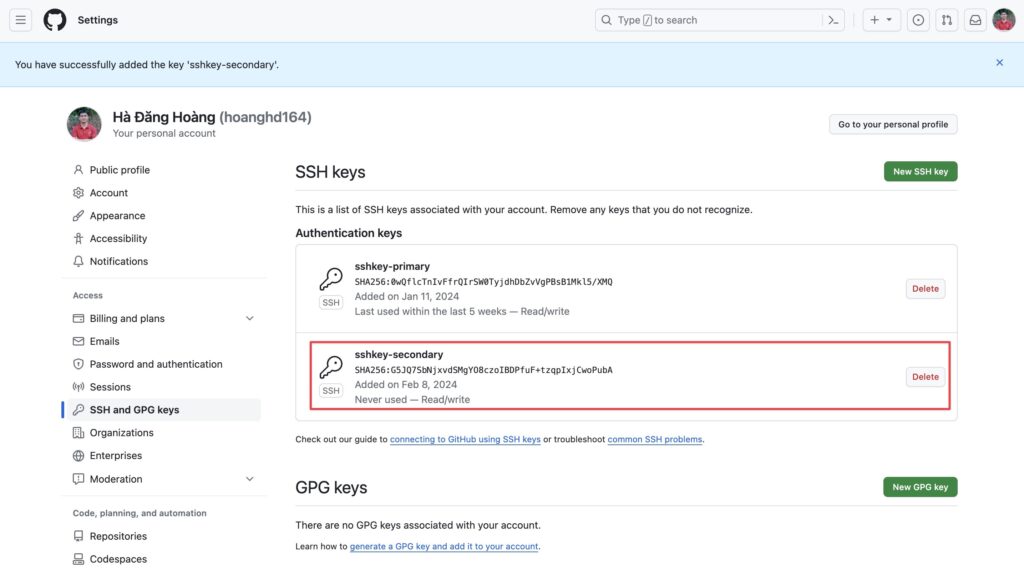The height and width of the screenshot is (569, 1024).
Task: Select SSH and GPG keys item
Action: (163, 410)
